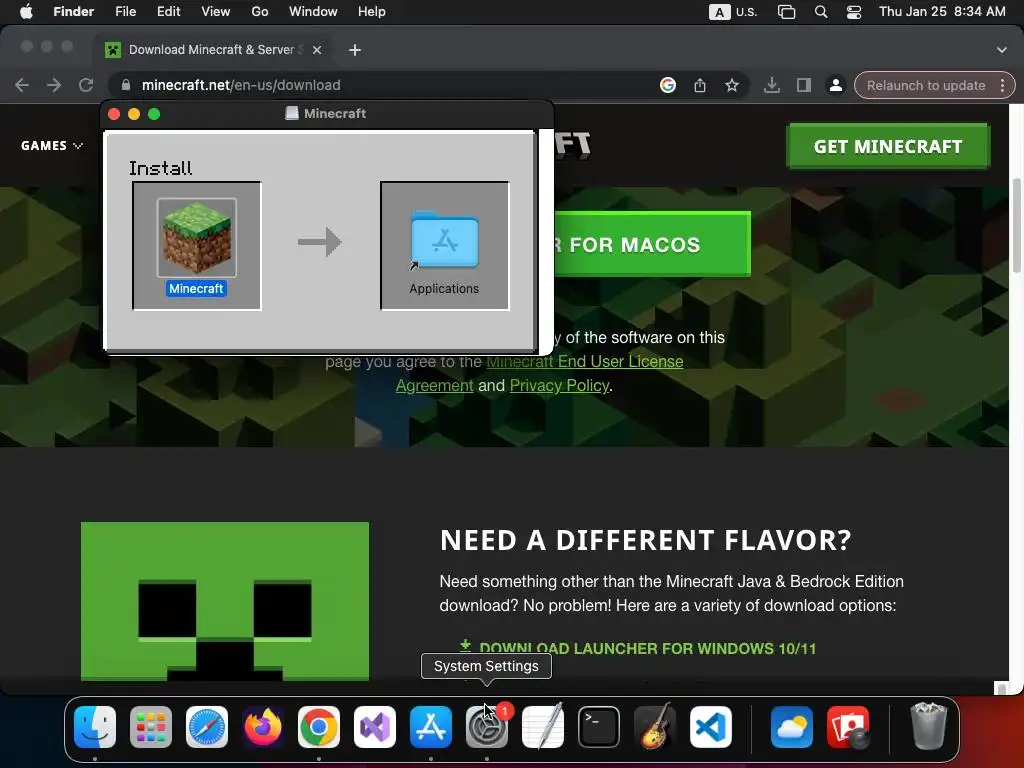Launch Terminal from the dock
Viewport: 1024px width, 768px height.
(599, 727)
